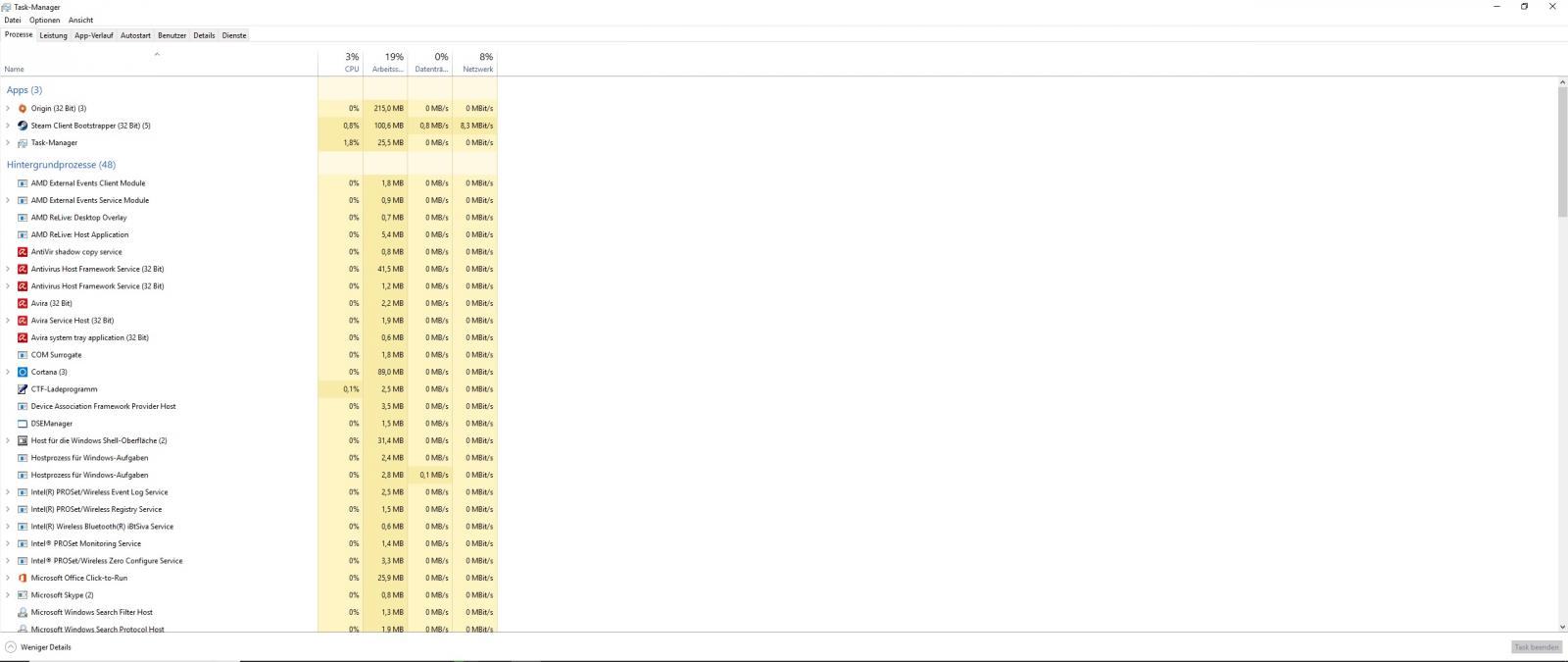Image resolution: width=1568 pixels, height=662 pixels.
Task: Click the Avira (32 Bit) icon
Action: pos(23,303)
